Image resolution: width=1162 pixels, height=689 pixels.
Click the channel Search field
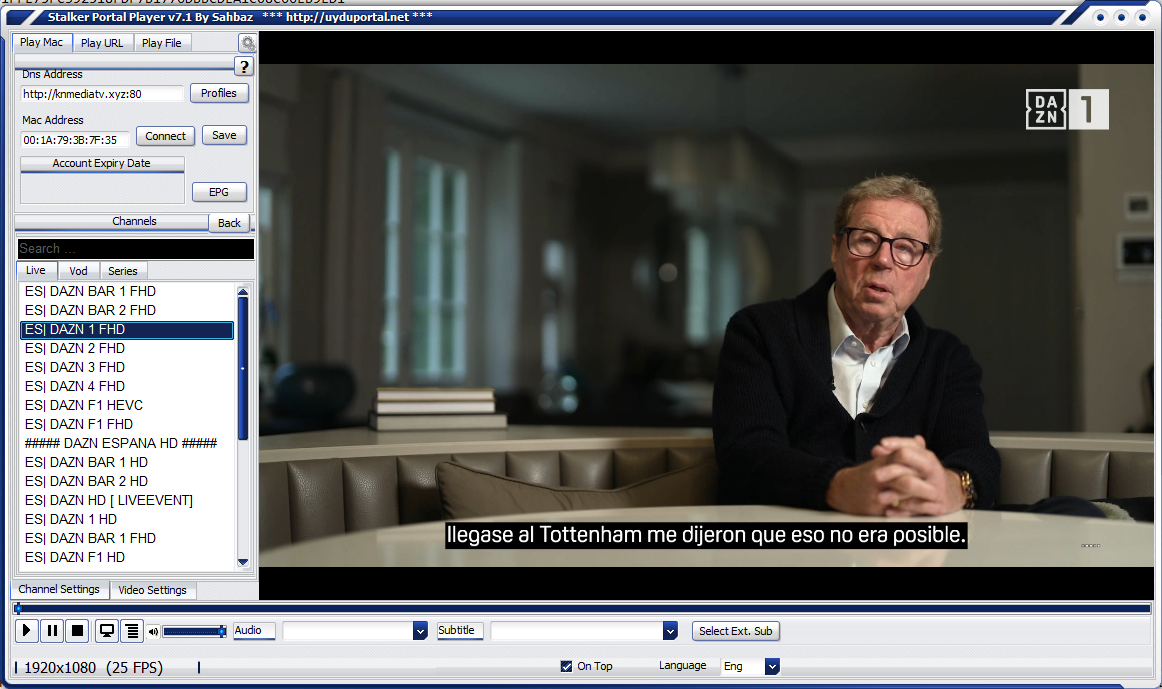(x=135, y=249)
